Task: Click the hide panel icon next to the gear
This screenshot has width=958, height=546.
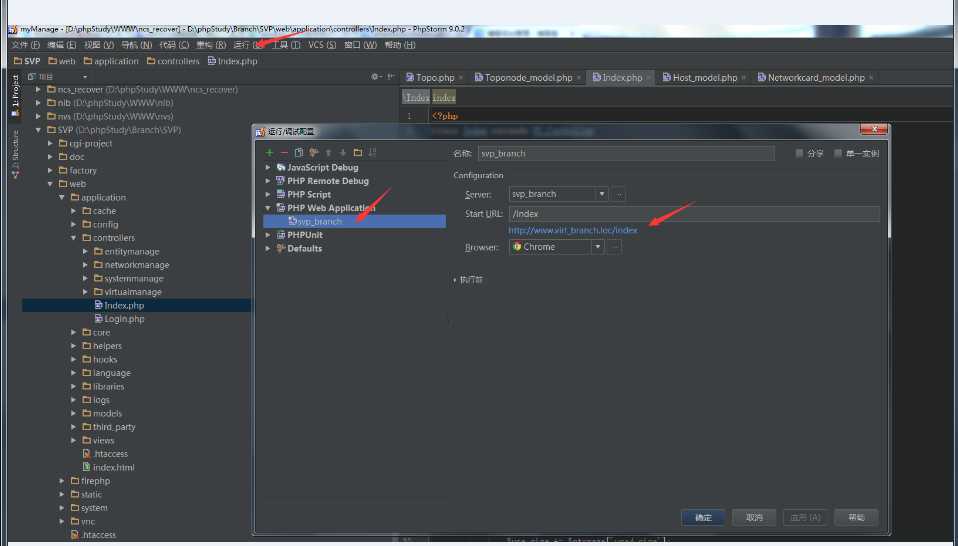Action: pos(390,77)
